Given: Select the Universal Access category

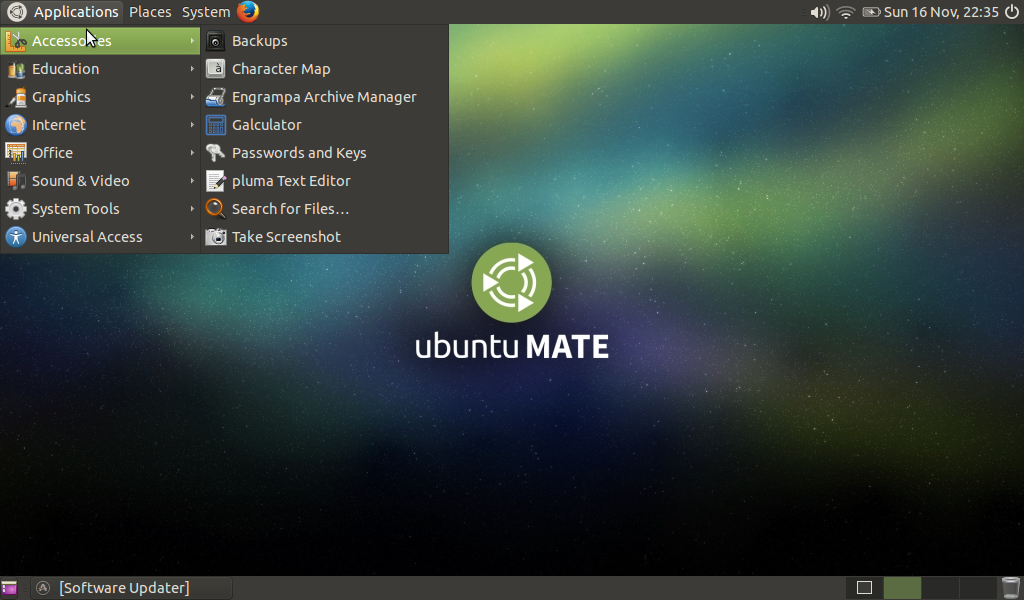Looking at the screenshot, I should (x=101, y=237).
